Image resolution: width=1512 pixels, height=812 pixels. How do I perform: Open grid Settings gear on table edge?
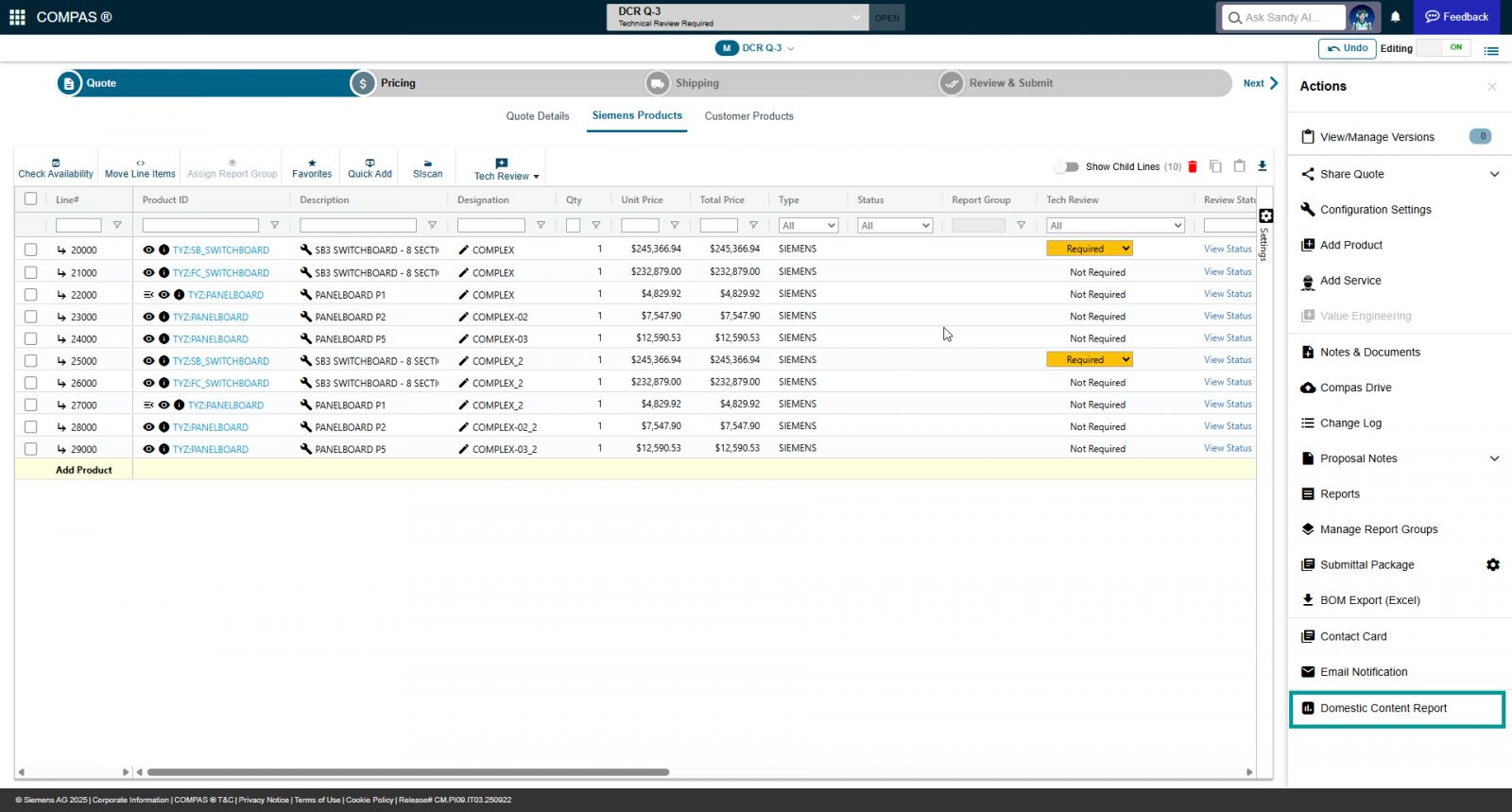(1266, 216)
